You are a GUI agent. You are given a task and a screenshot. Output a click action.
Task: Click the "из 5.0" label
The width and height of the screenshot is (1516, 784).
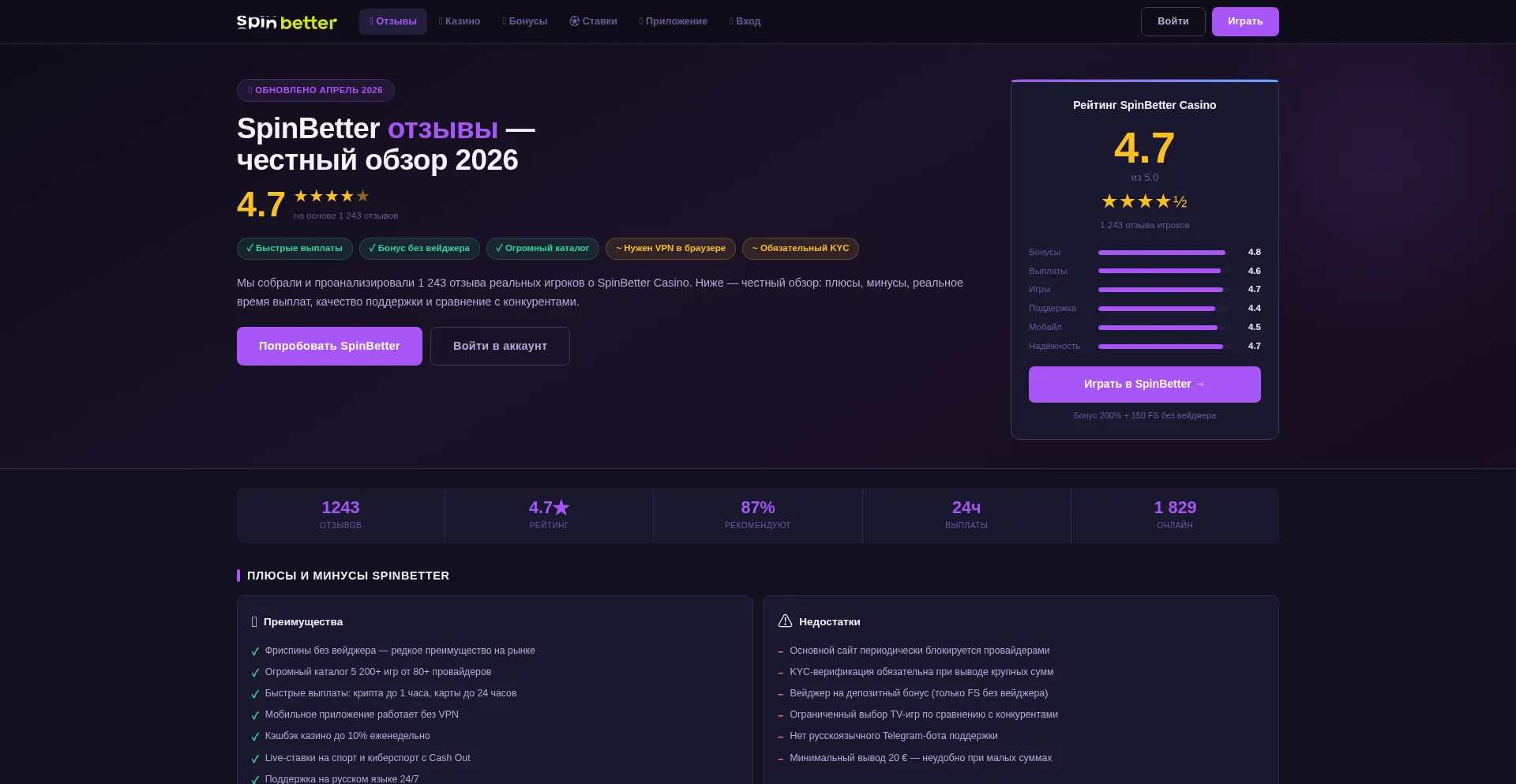(1144, 178)
